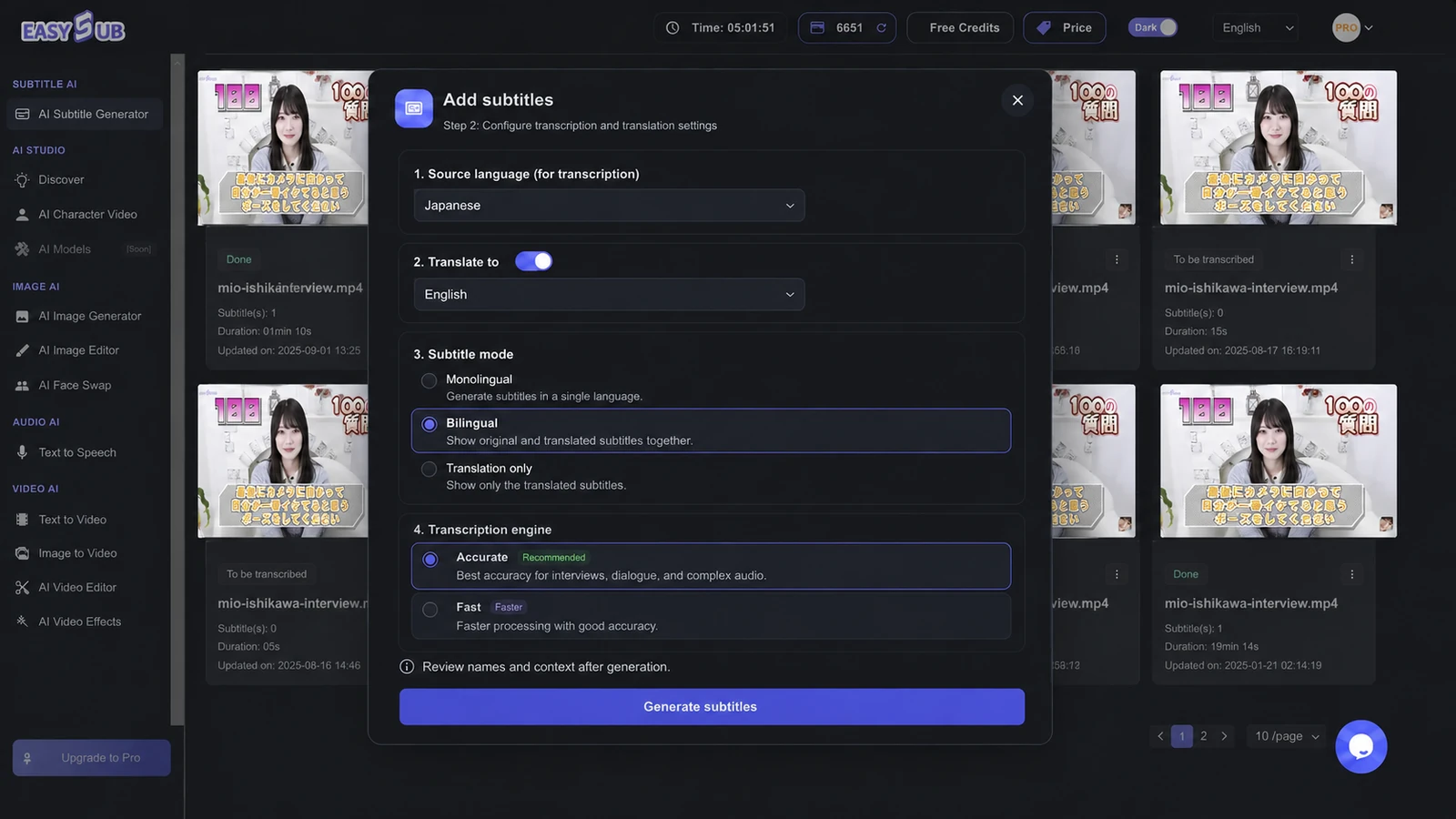Close the Add subtitles dialog
Image resolution: width=1456 pixels, height=819 pixels.
click(x=1017, y=100)
